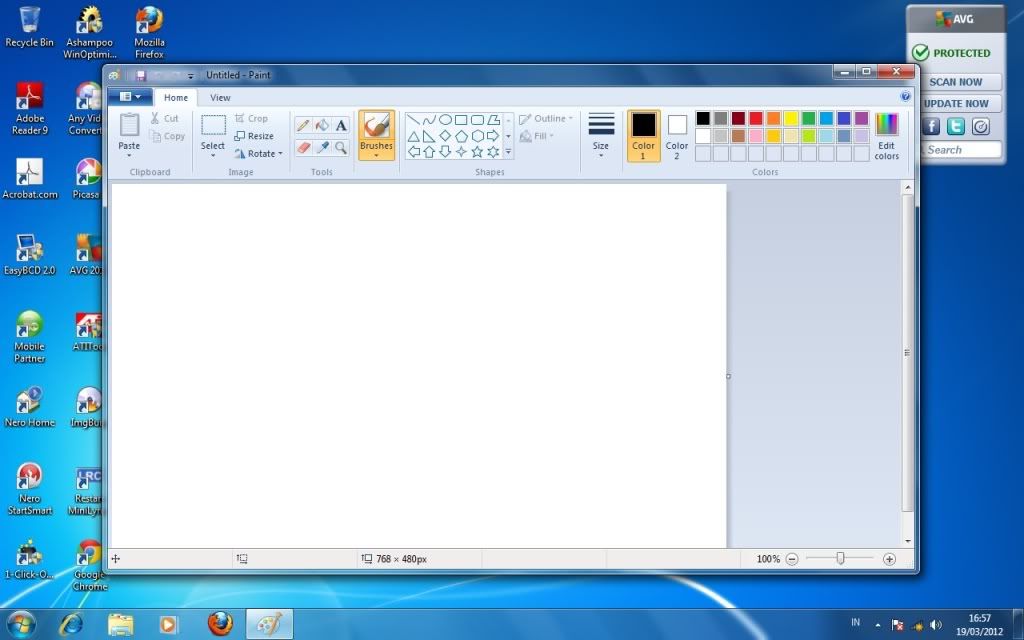
Task: Select the Magnifier tool
Action: 341,148
